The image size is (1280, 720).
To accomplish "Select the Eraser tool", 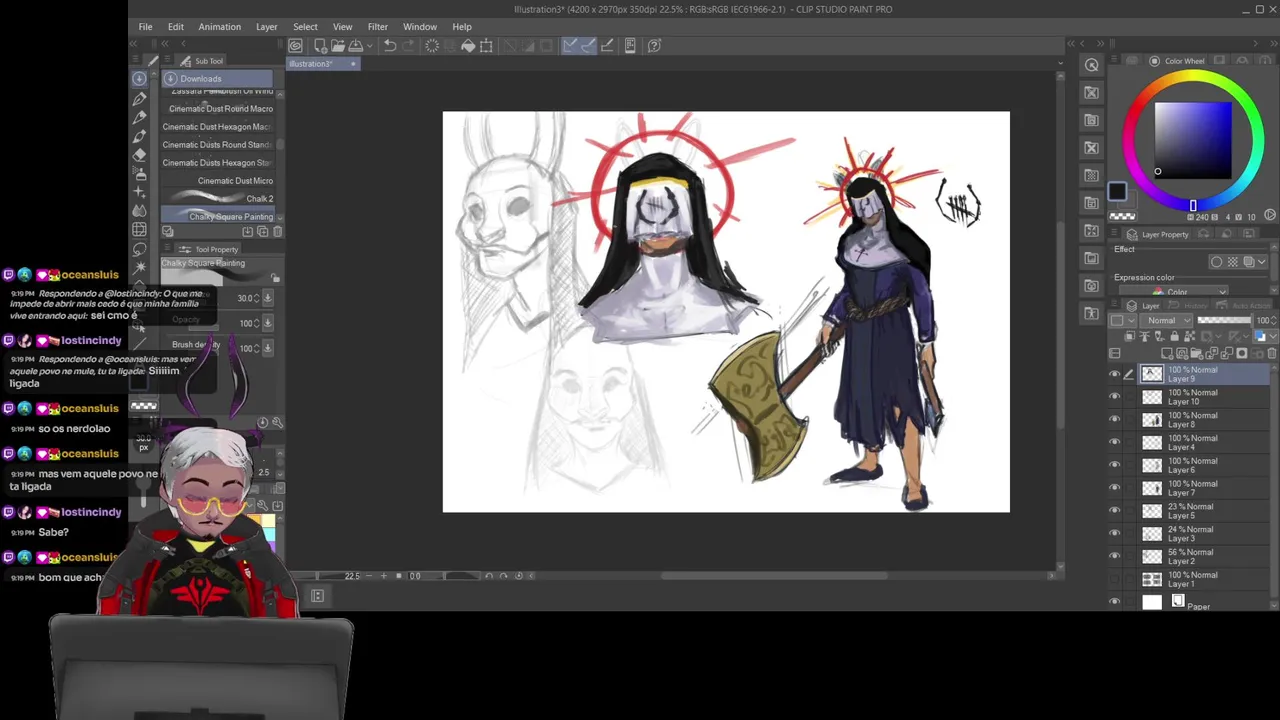I will tap(139, 155).
